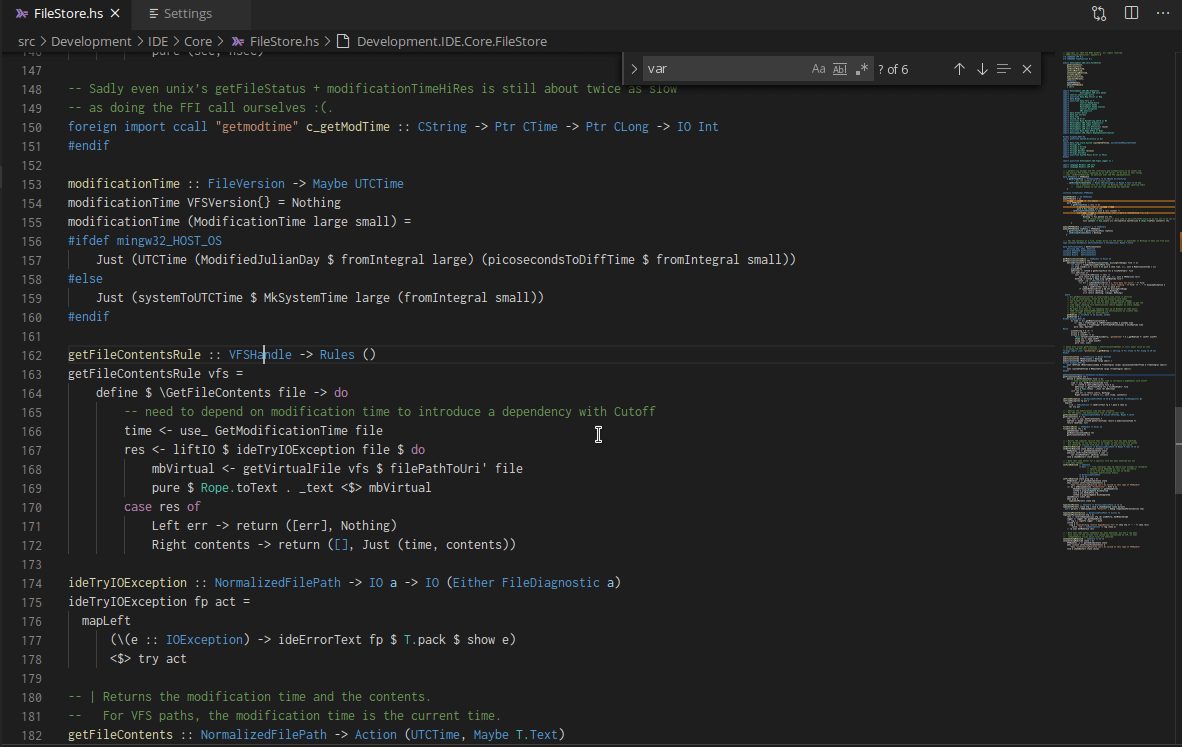Screen dimensions: 1182x747
Task: Toggle Match Whole Word option
Action: 840,69
